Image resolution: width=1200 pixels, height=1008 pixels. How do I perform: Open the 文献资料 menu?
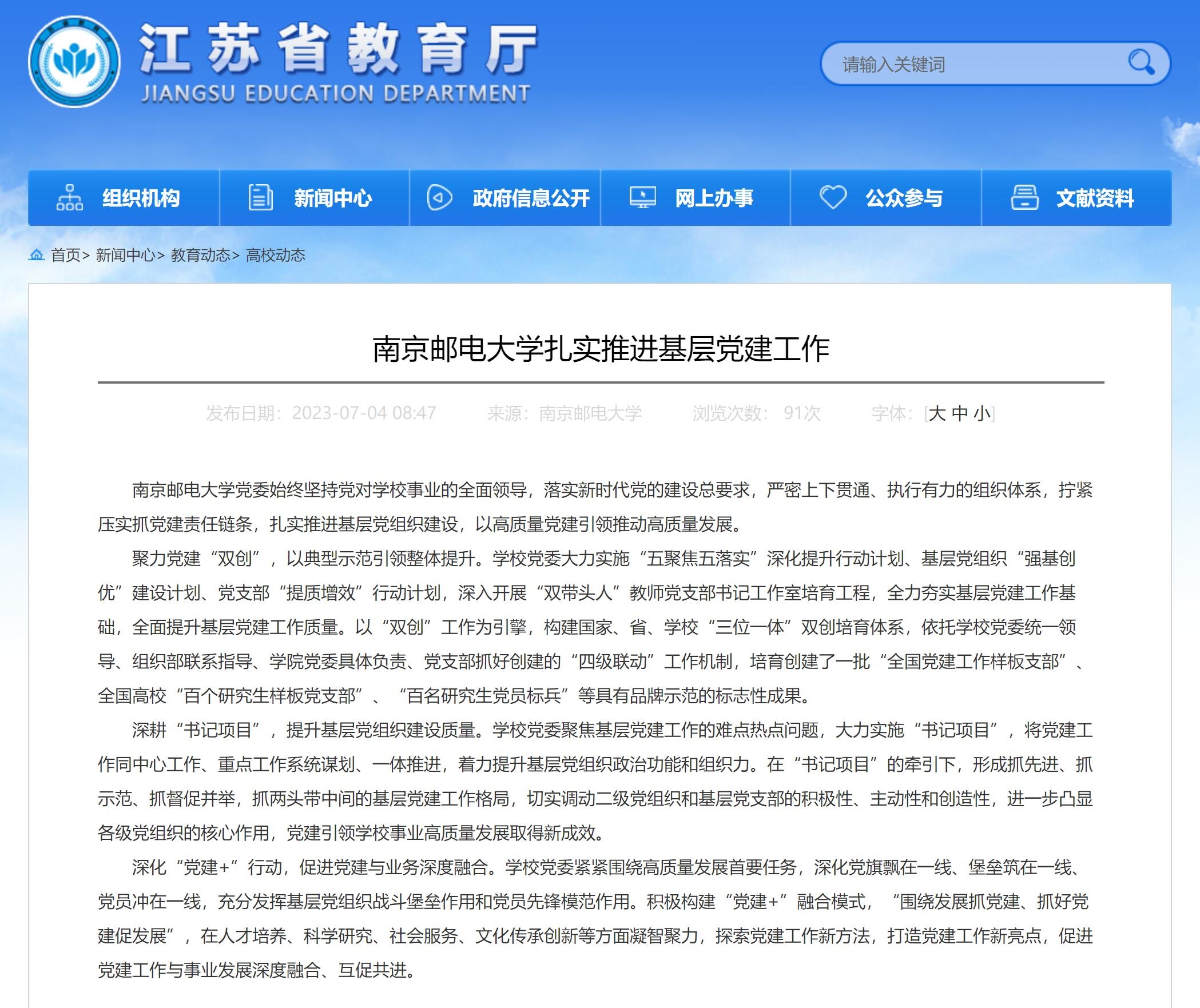1095,198
